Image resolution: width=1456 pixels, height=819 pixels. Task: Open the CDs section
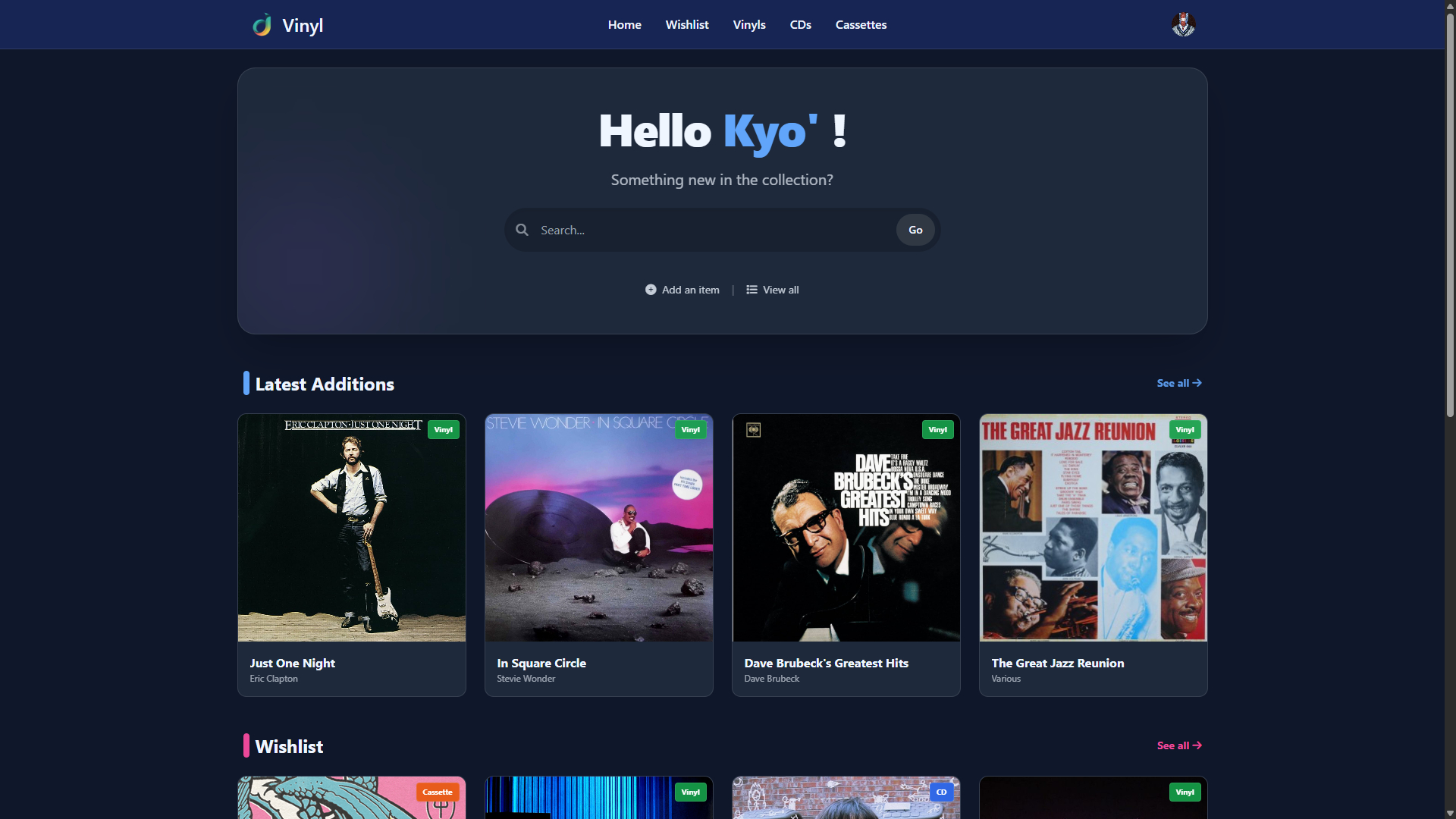pyautogui.click(x=801, y=25)
